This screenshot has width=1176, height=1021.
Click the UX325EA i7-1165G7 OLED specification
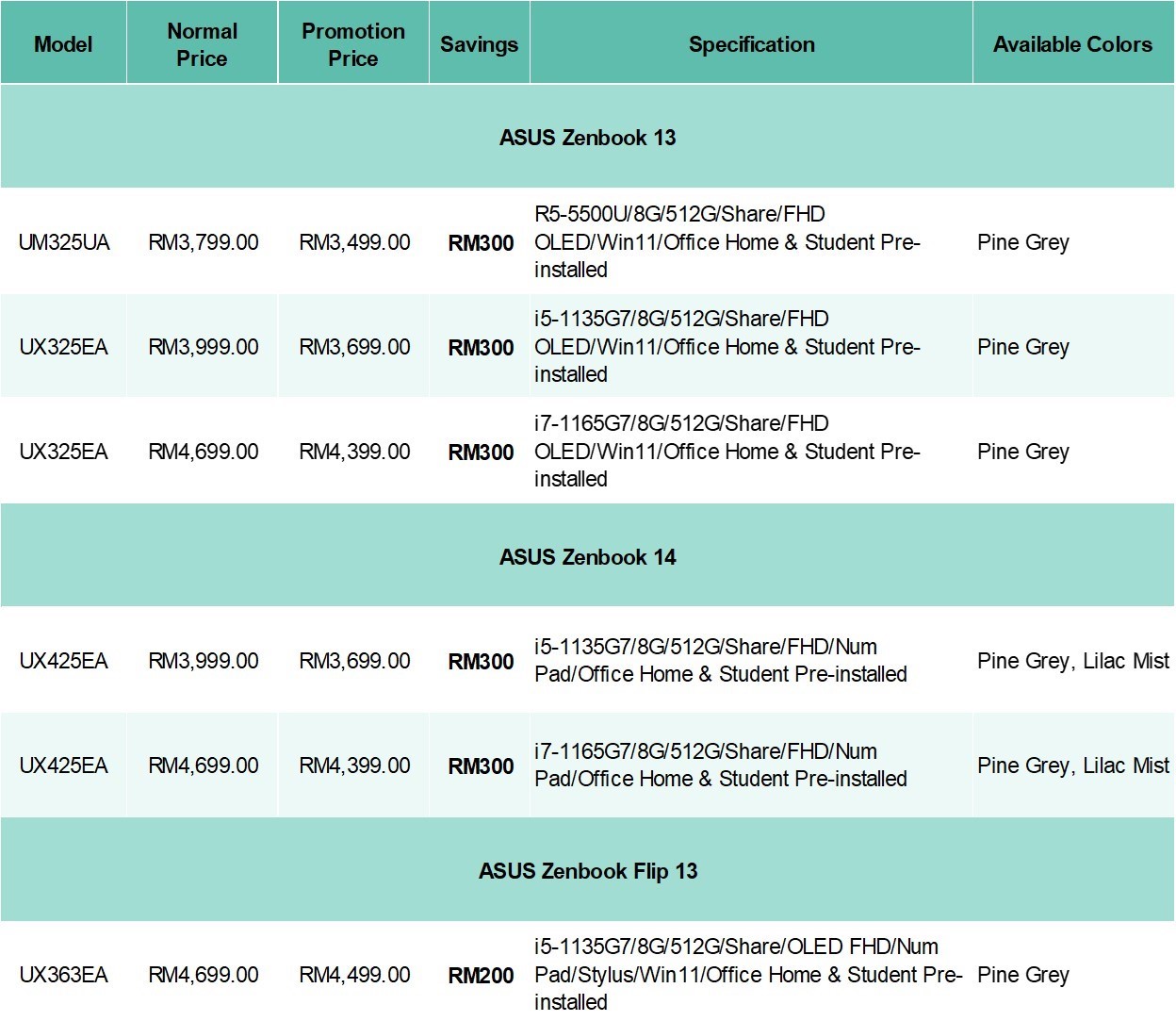(x=727, y=452)
